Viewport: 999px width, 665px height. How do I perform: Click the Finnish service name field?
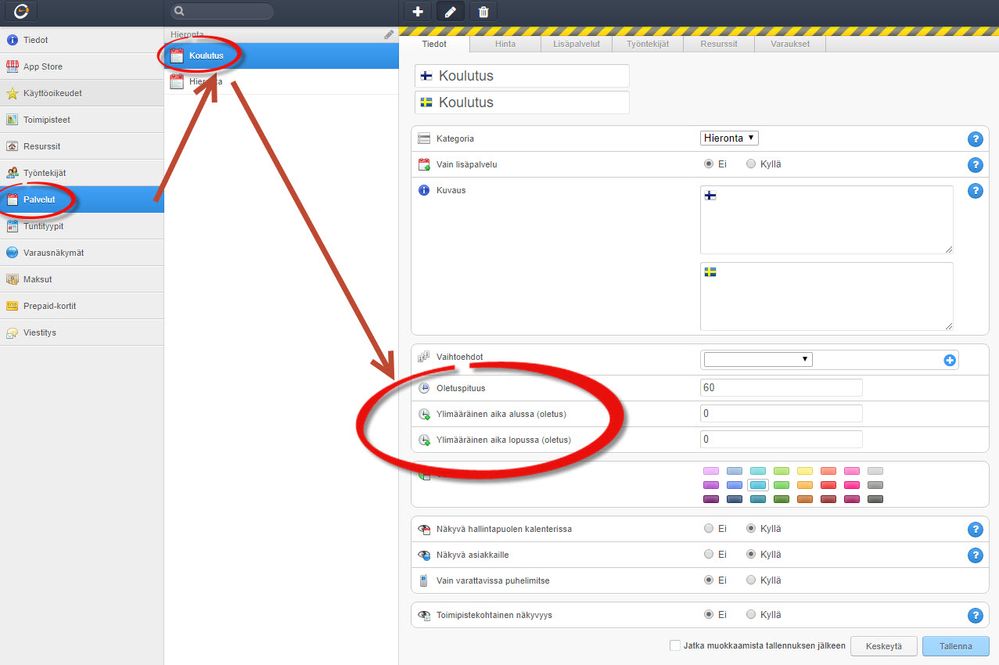pos(522,76)
